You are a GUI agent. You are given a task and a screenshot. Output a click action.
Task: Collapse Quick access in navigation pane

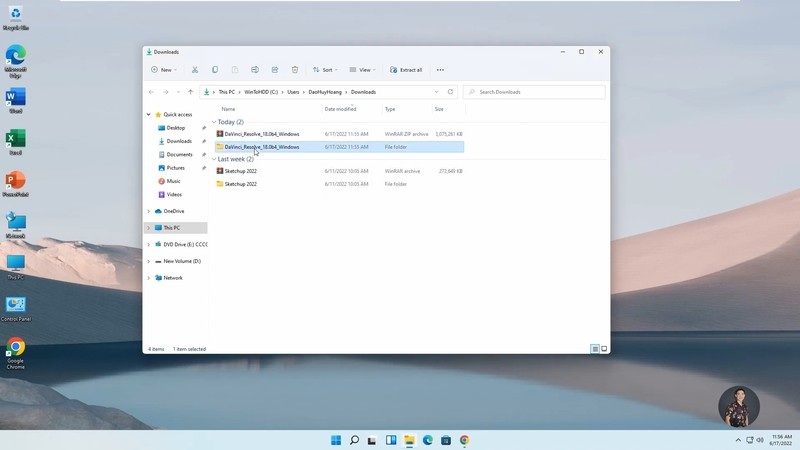click(x=148, y=115)
